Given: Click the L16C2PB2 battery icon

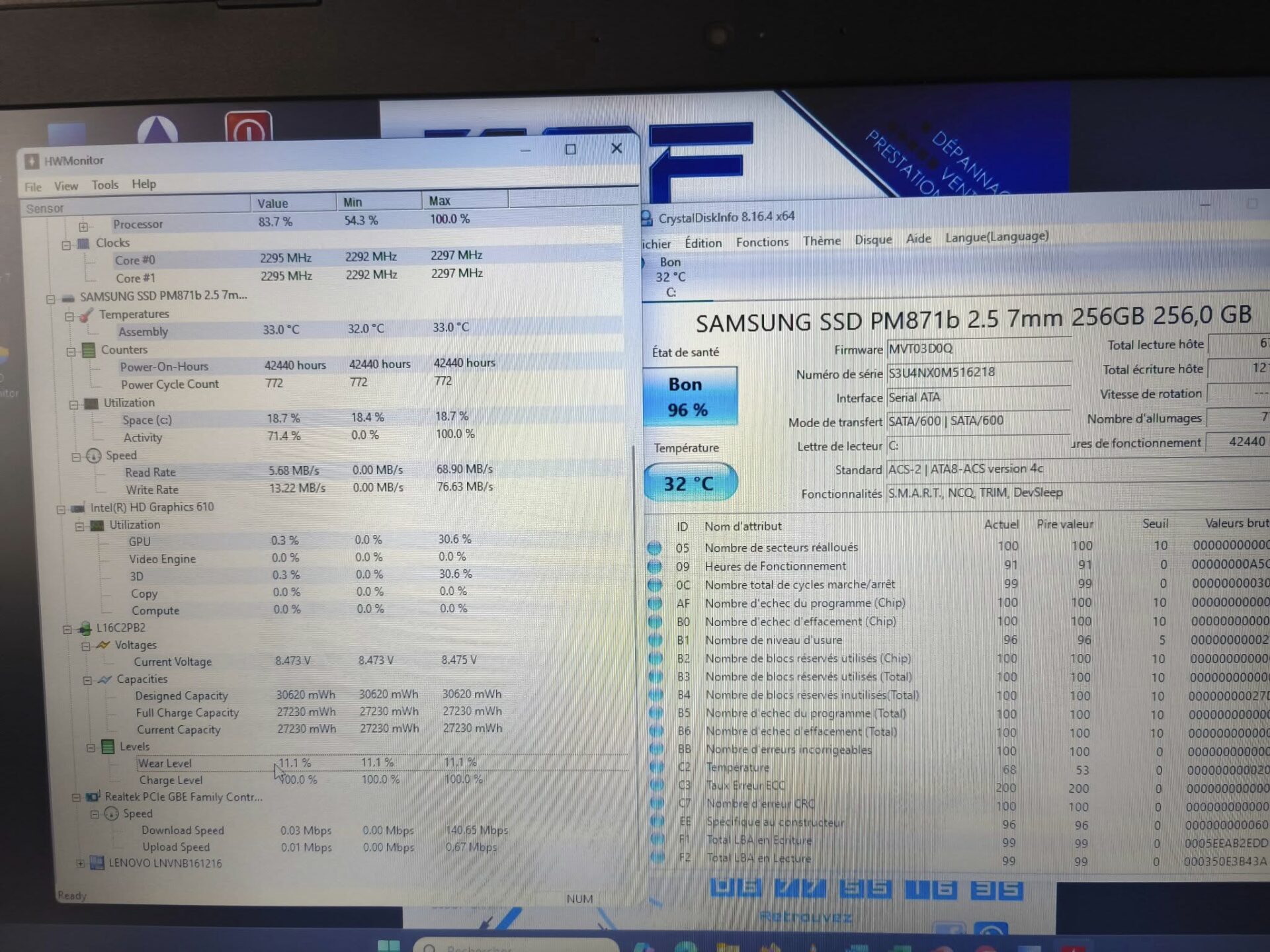Looking at the screenshot, I should click(85, 629).
